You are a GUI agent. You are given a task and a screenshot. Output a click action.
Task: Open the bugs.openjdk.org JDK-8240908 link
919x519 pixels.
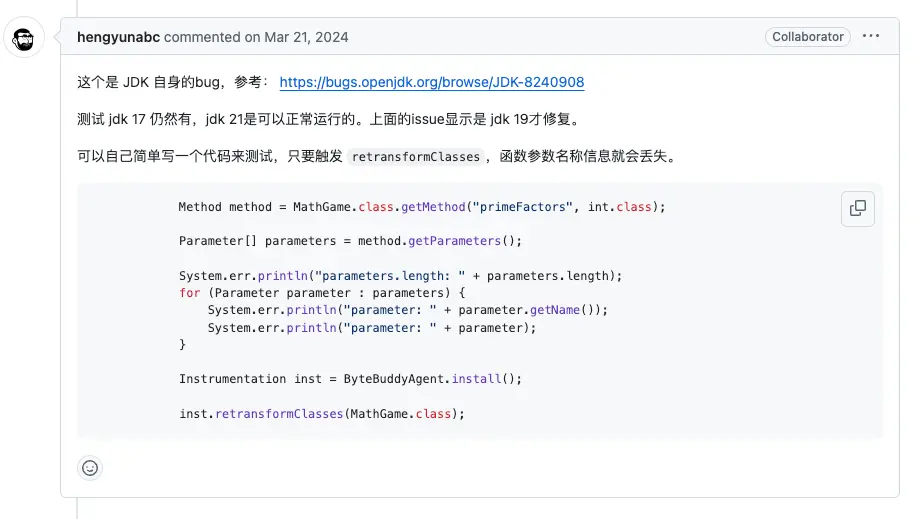(432, 82)
